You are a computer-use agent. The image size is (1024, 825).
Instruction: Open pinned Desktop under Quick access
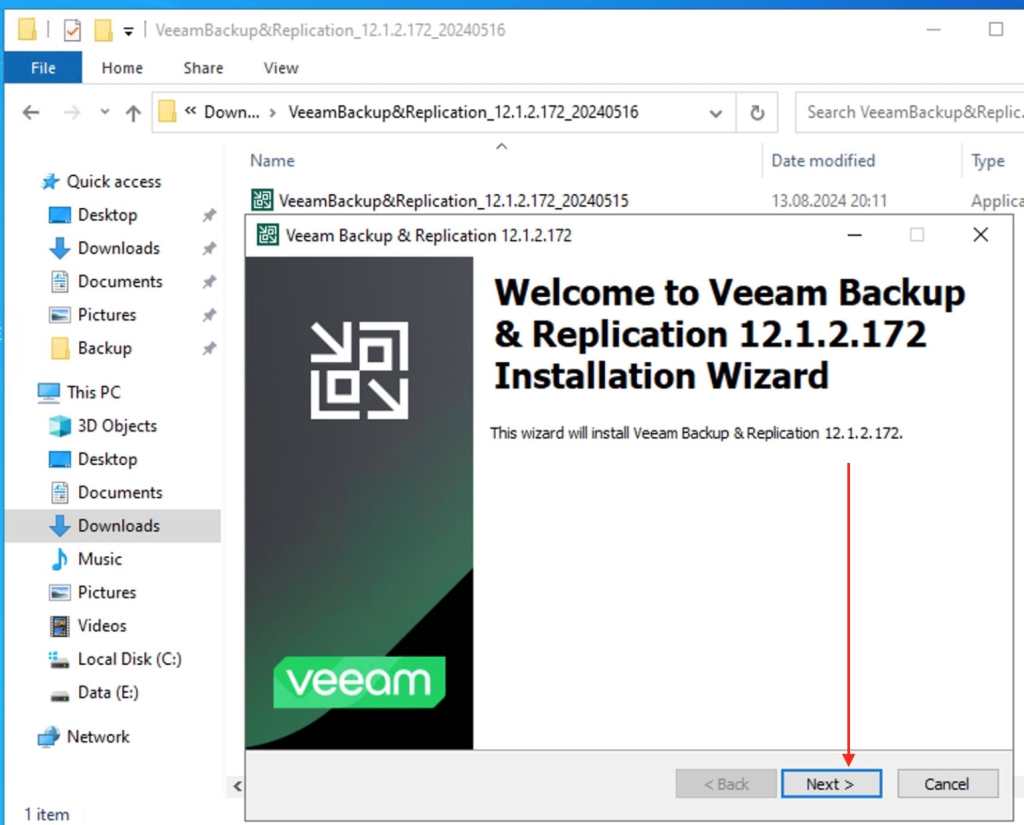tap(107, 215)
